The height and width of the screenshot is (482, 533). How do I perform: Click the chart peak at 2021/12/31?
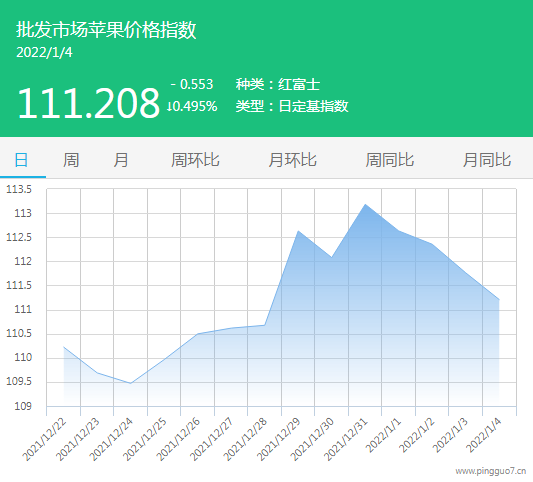click(x=365, y=204)
